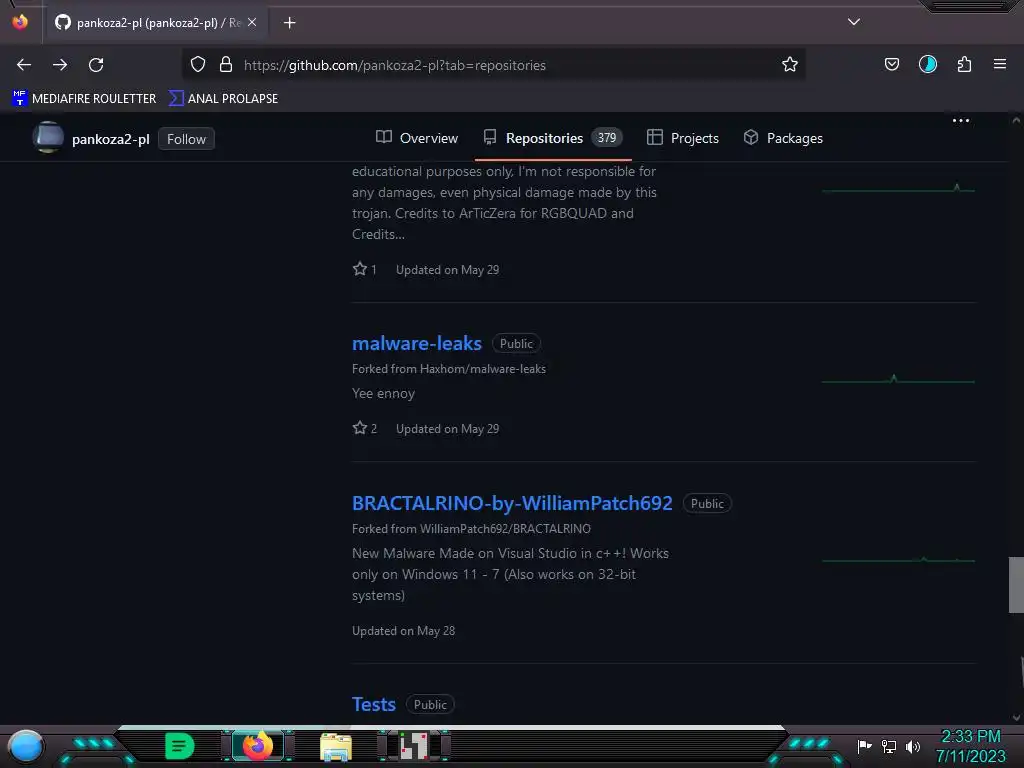Click the 'Yee ennoy' description text
Image resolution: width=1024 pixels, height=768 pixels.
click(383, 393)
